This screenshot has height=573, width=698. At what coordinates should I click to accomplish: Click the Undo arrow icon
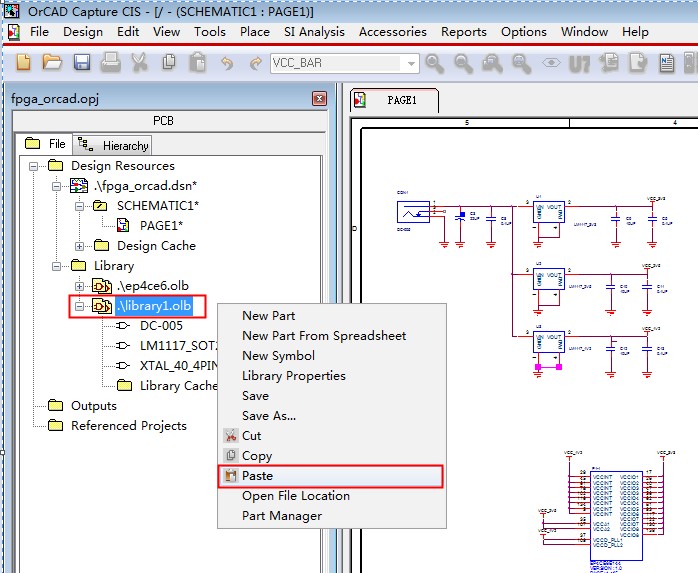point(227,63)
